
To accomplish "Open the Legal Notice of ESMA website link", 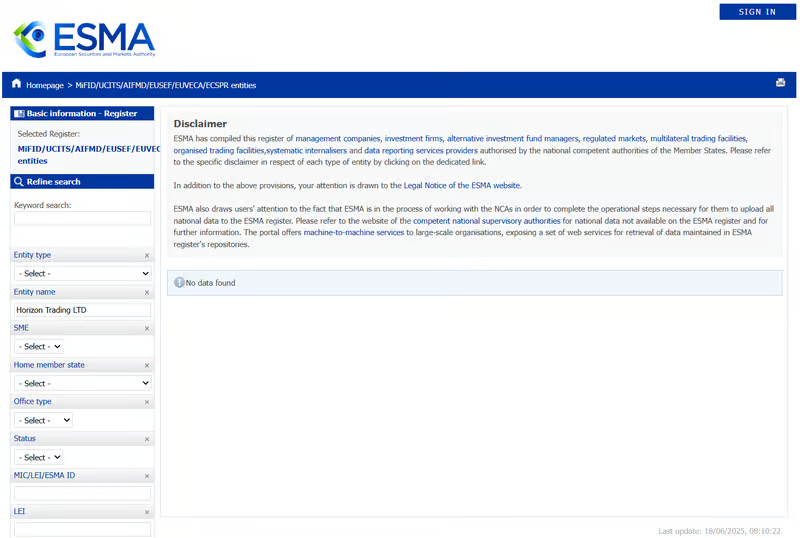I will 462,186.
